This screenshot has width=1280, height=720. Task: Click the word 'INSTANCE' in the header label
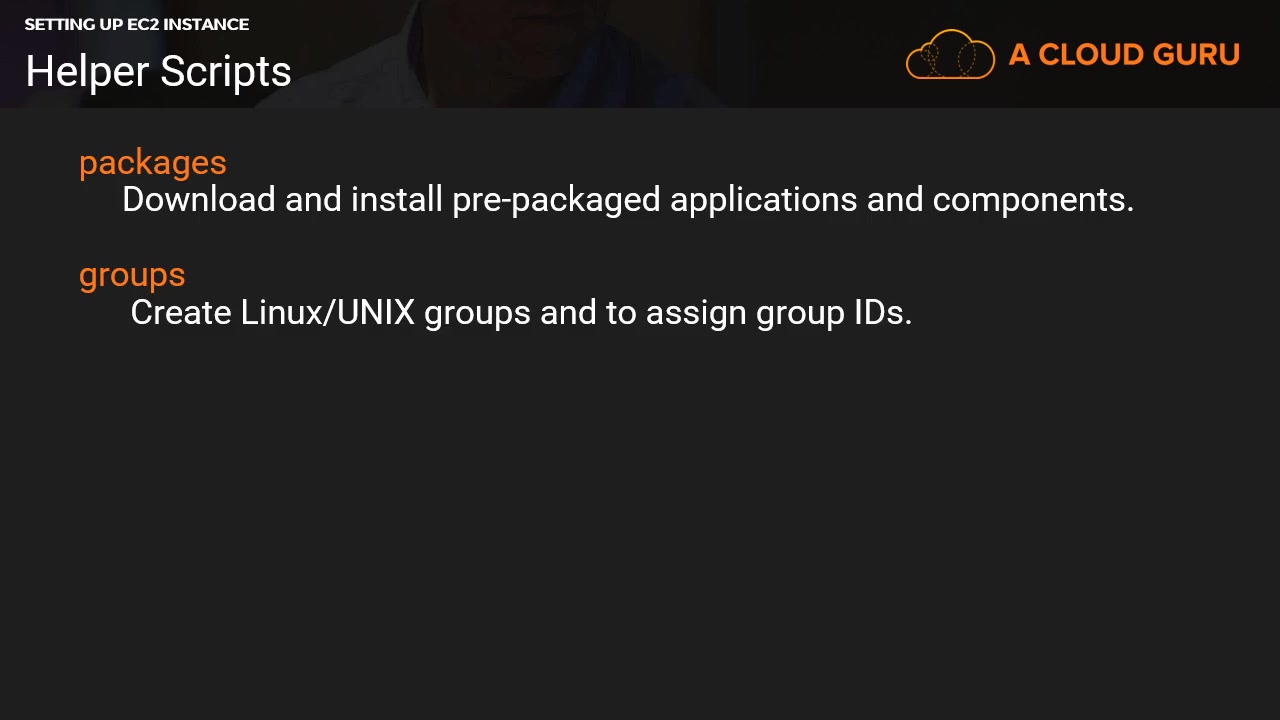tap(208, 24)
